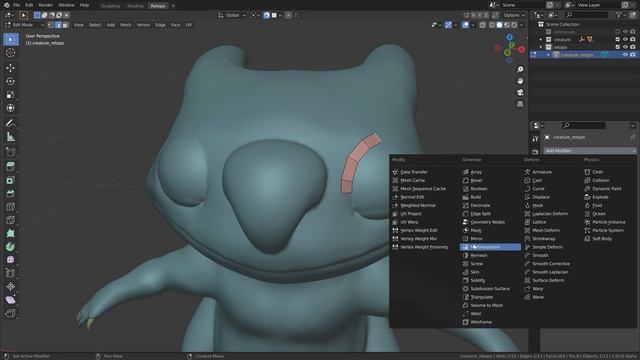Switch to solid viewport shading
This screenshot has height=360, width=640.
(x=499, y=25)
